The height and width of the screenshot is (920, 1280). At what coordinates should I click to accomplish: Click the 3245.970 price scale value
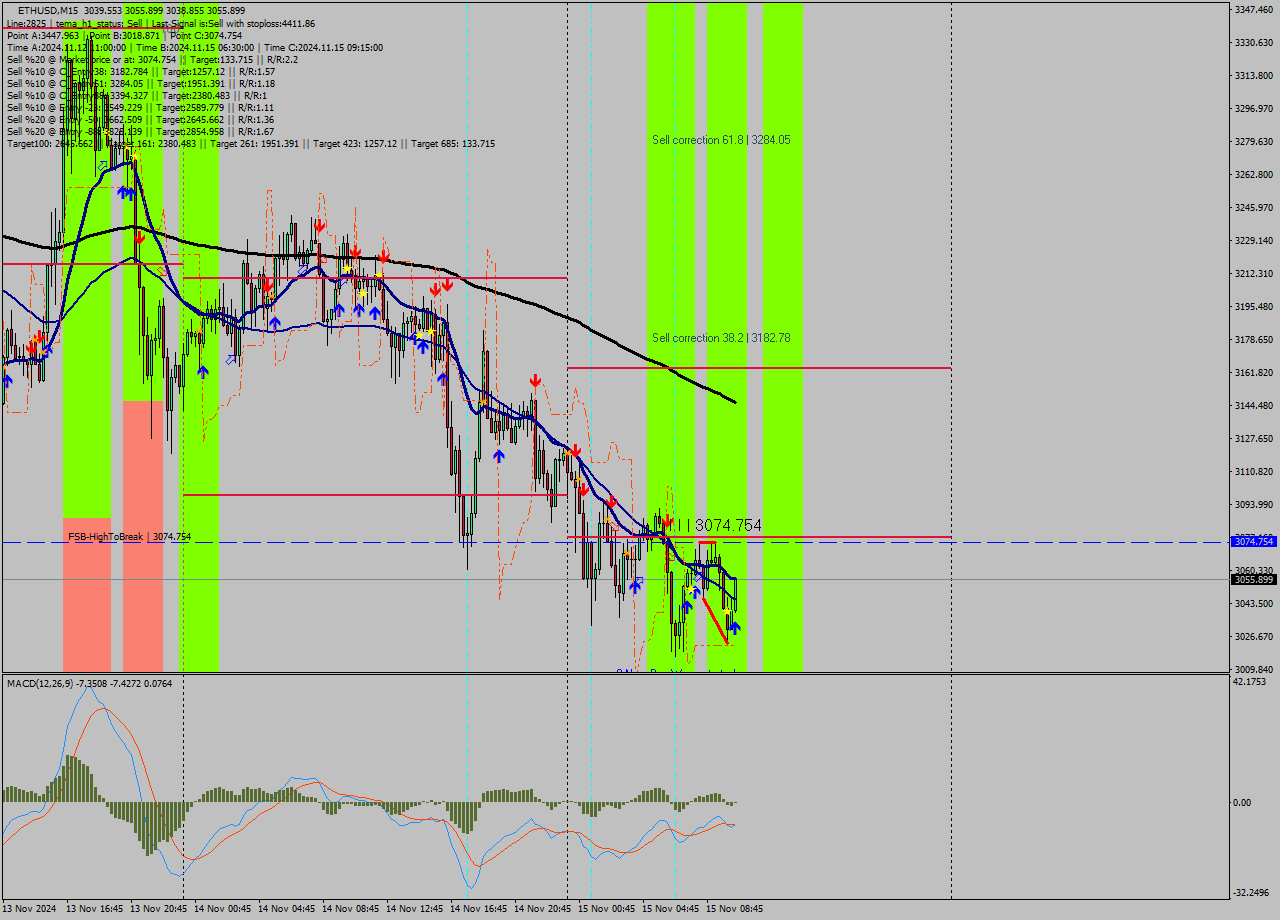click(x=1254, y=208)
